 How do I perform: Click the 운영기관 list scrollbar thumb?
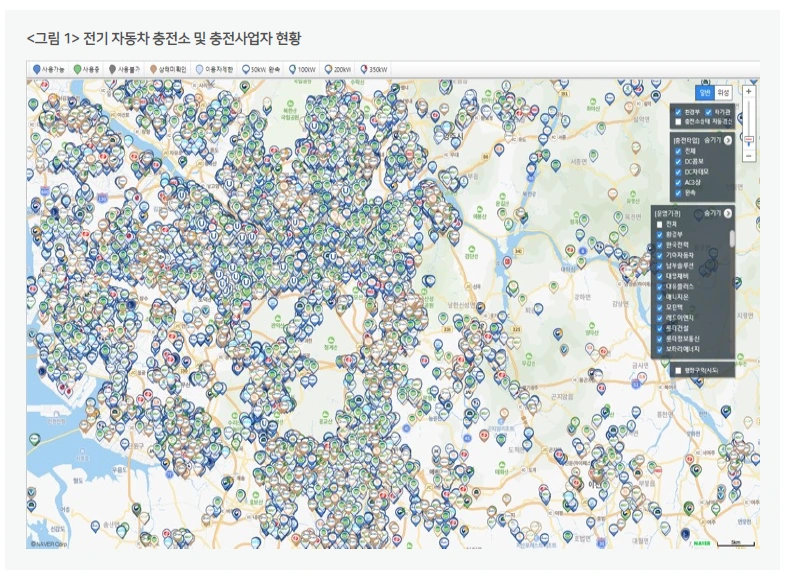(732, 238)
